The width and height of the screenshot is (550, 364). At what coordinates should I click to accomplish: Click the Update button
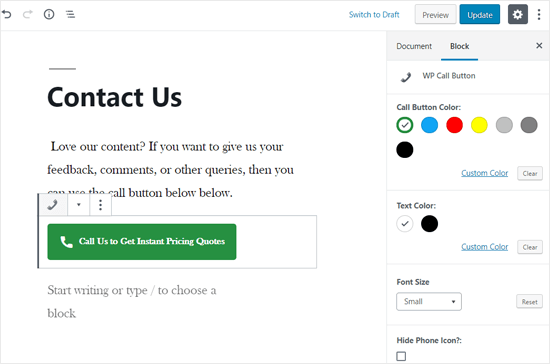[479, 15]
